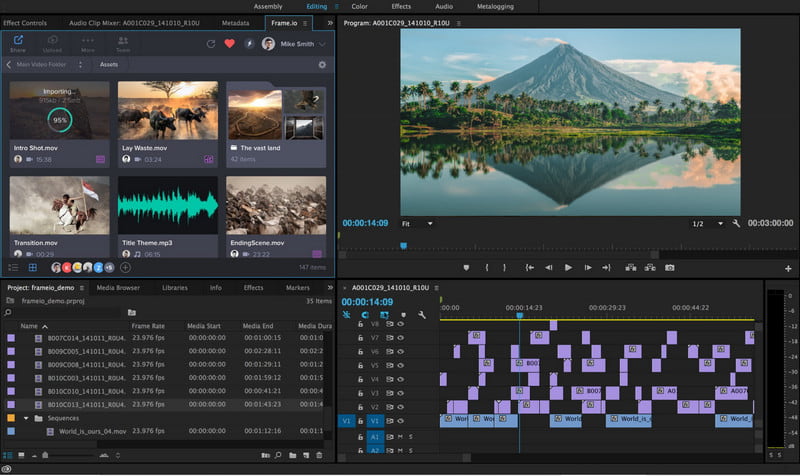Switch to Color workspace
800x476 pixels.
(359, 7)
